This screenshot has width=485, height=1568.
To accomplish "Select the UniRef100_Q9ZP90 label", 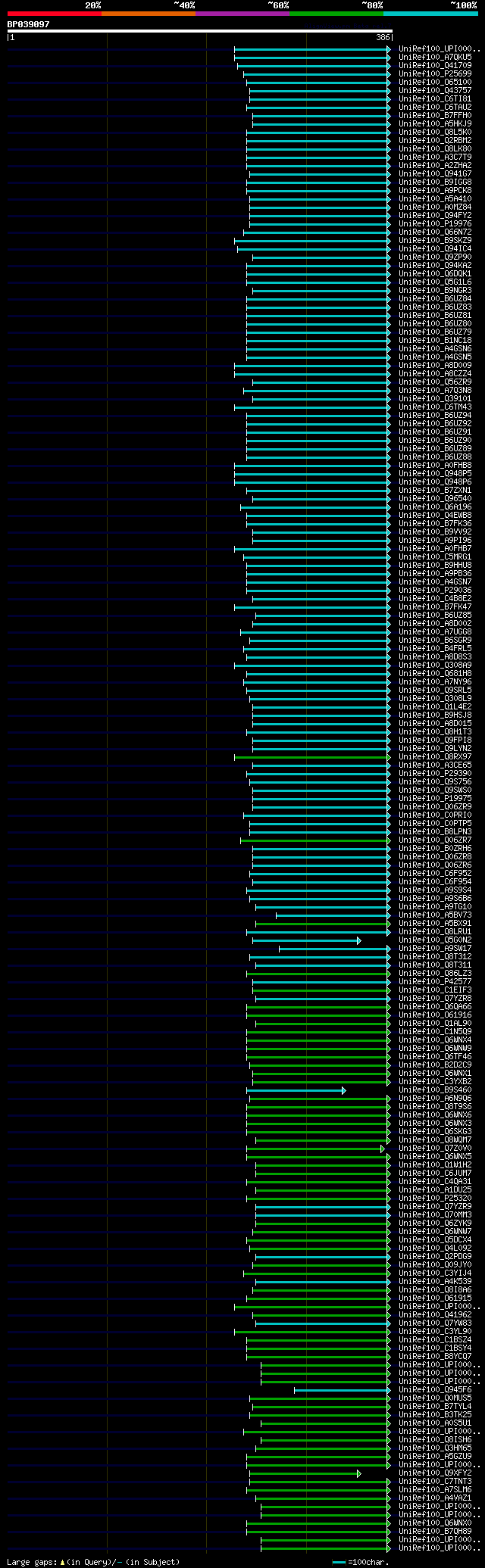I will pos(435,257).
